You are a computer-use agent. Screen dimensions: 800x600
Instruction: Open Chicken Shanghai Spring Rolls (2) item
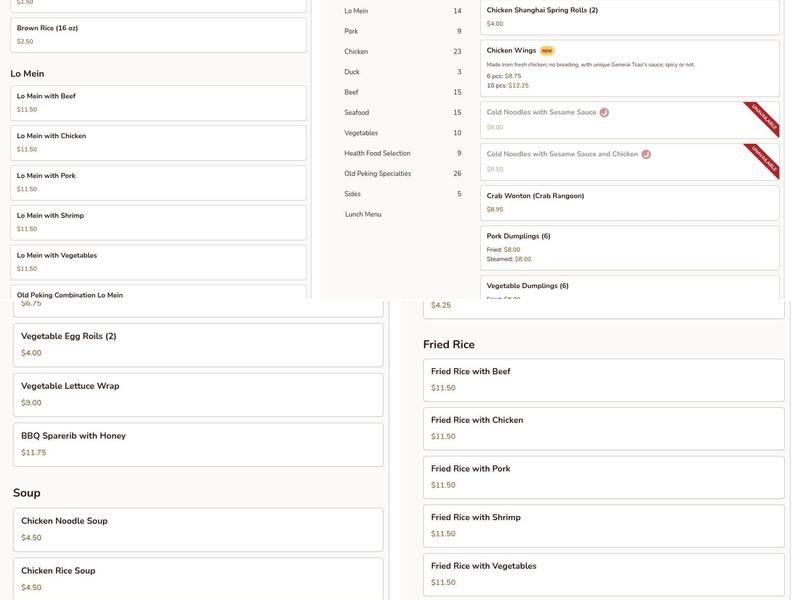click(x=629, y=16)
